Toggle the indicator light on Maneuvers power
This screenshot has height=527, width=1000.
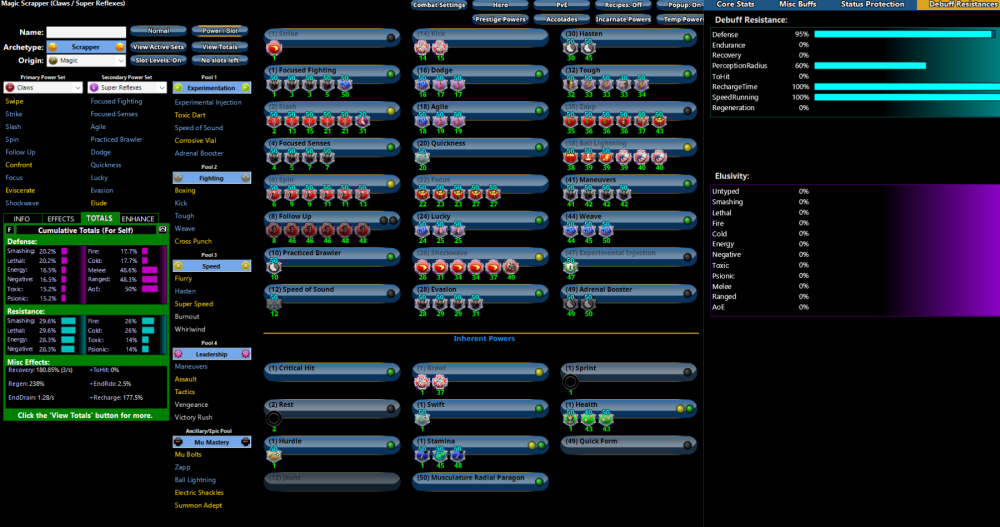pos(686,182)
